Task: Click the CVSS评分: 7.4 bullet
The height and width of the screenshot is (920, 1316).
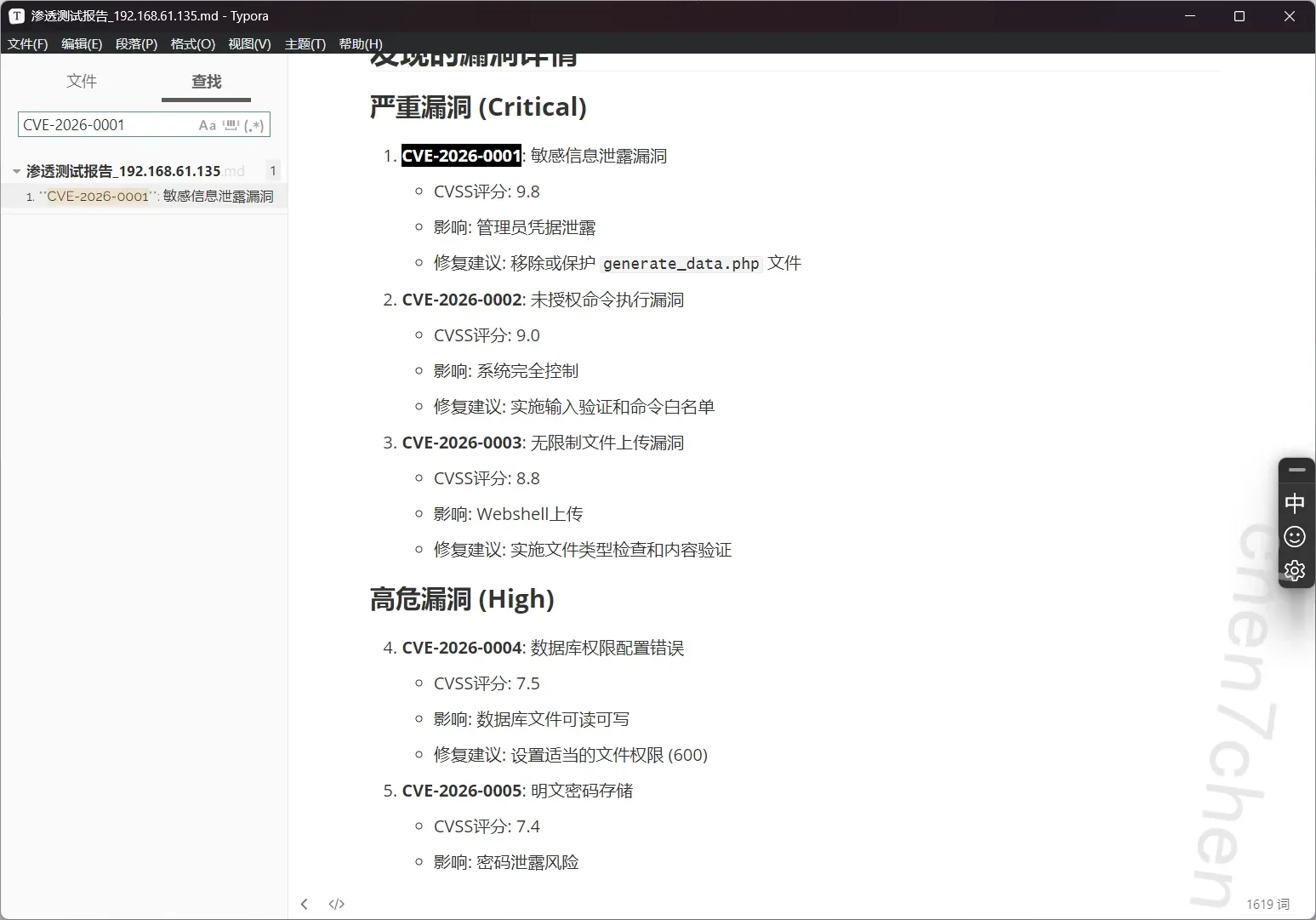Action: (487, 826)
